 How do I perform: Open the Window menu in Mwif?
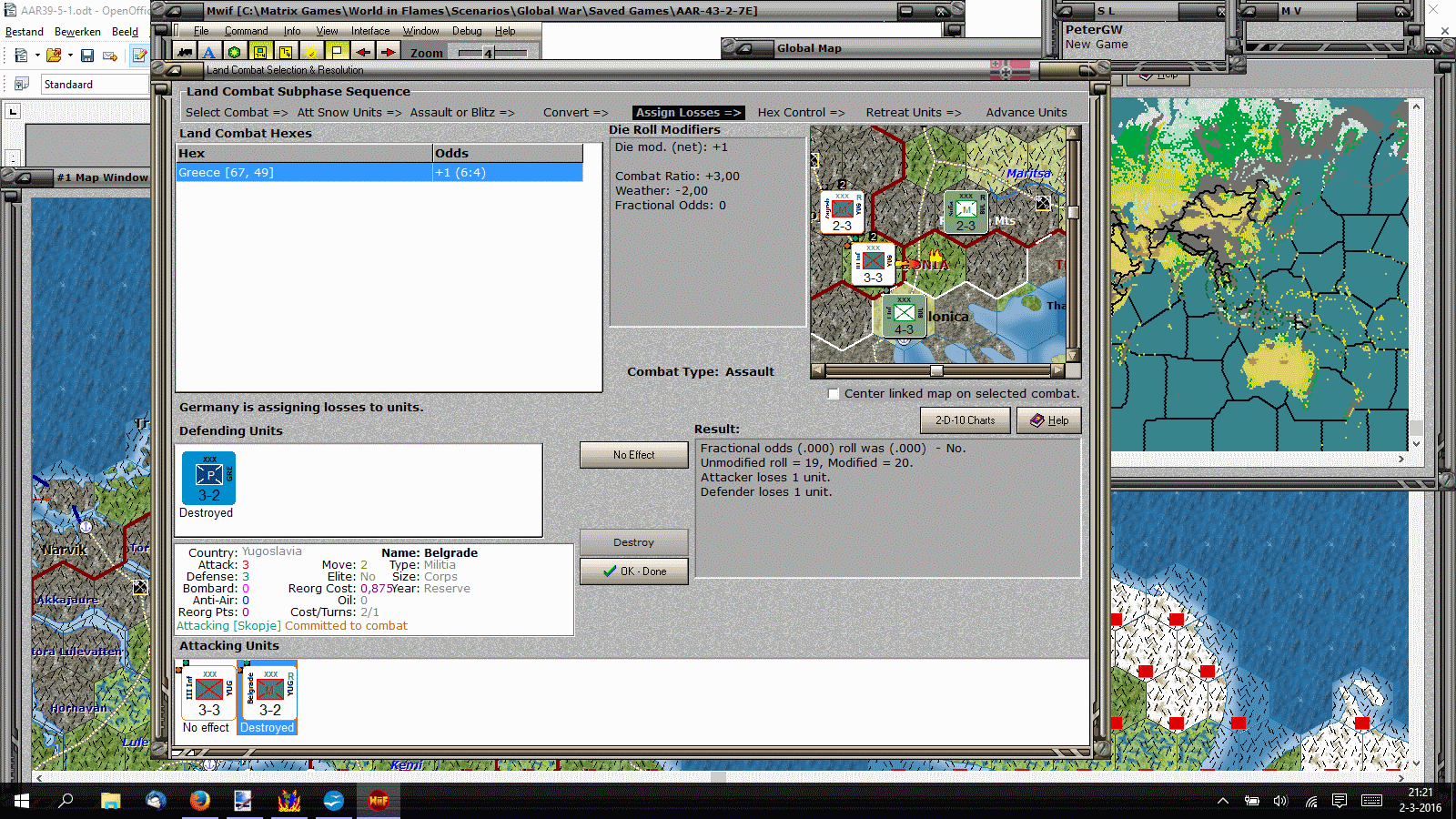[421, 31]
